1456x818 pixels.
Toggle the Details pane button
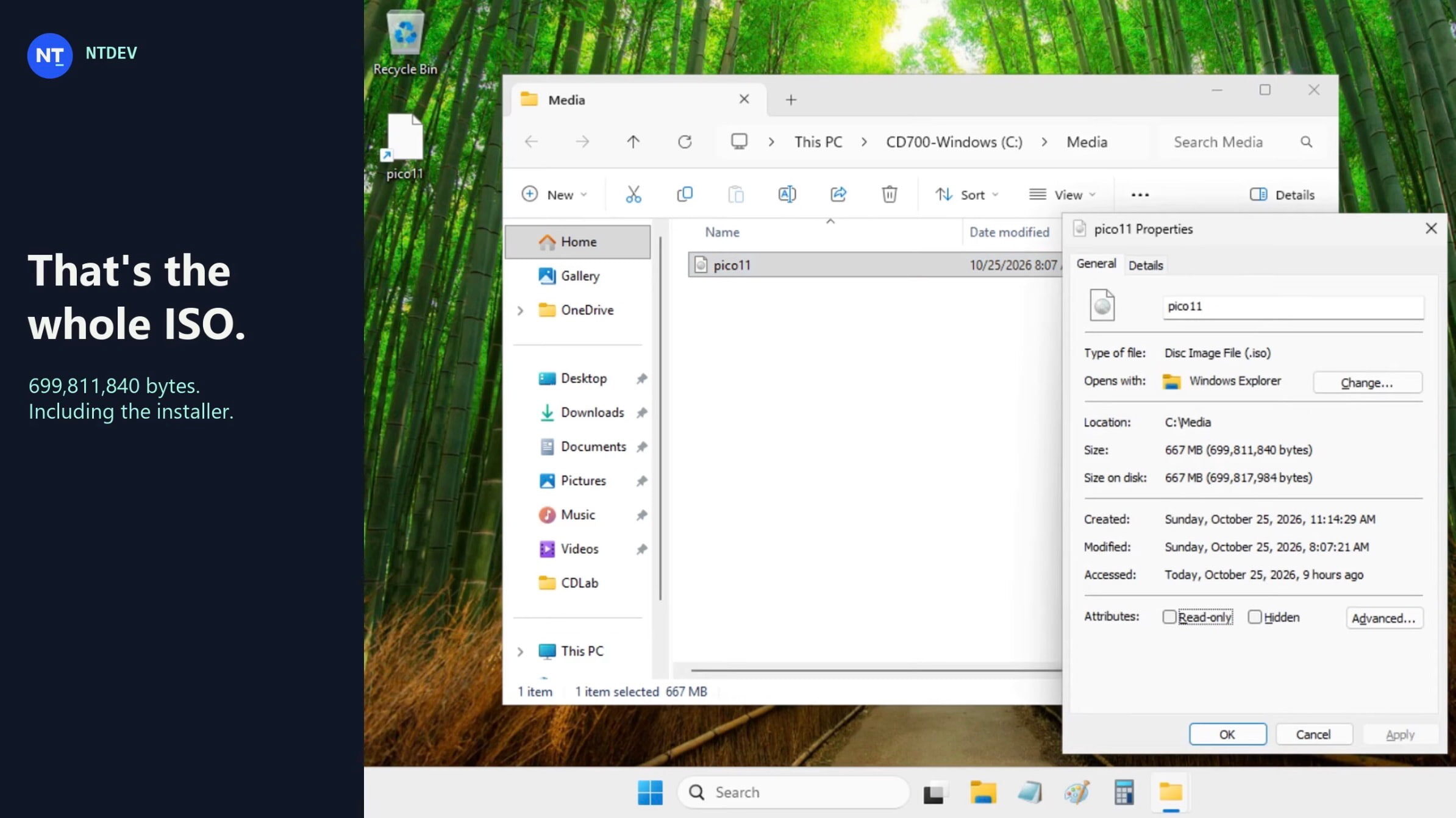pyautogui.click(x=1282, y=195)
